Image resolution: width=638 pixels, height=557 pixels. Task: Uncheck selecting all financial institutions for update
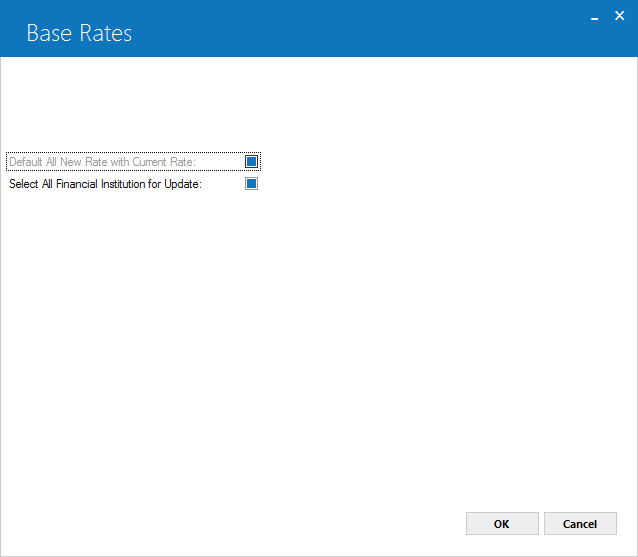click(x=251, y=183)
